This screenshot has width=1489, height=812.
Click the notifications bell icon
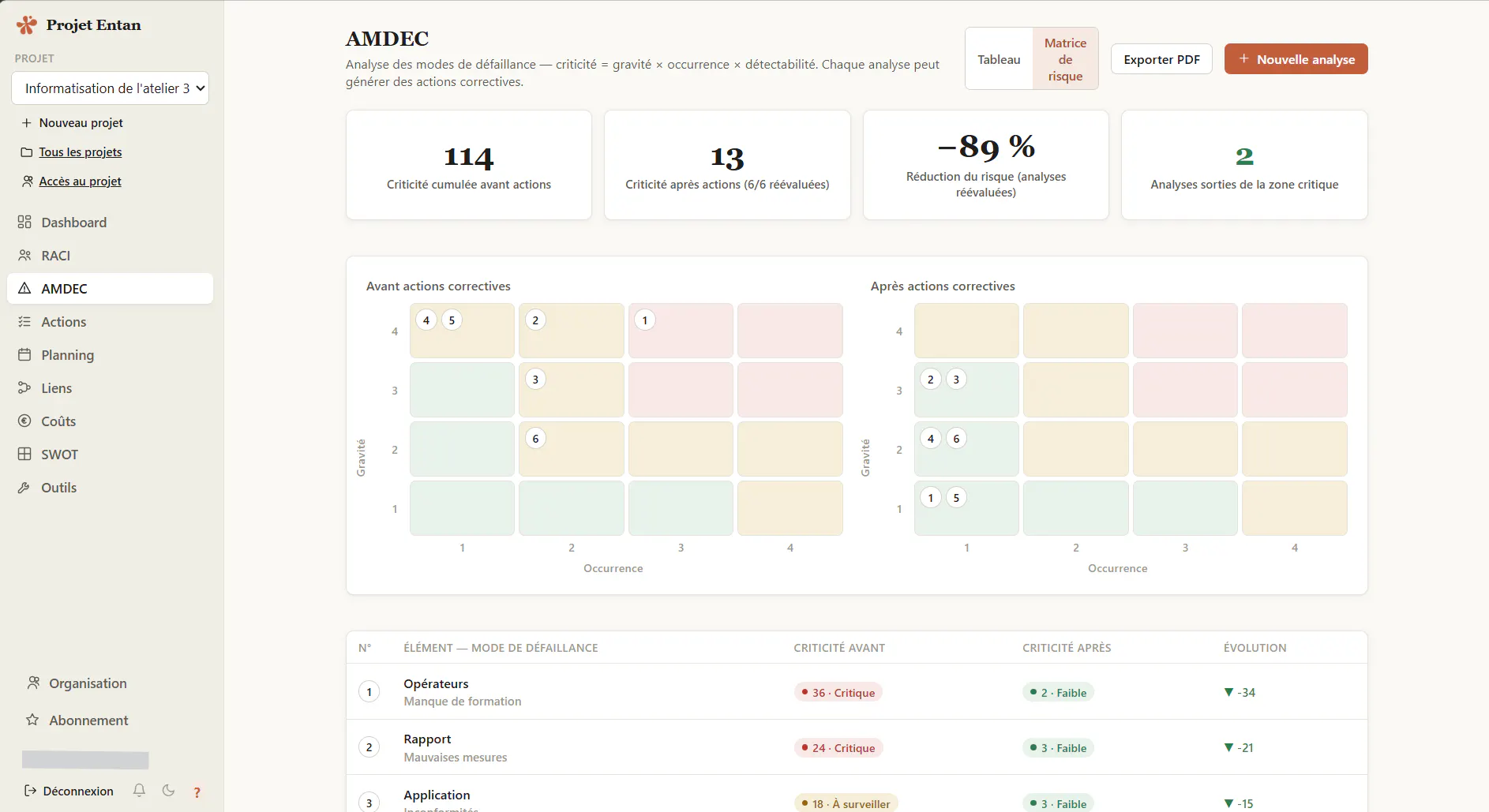point(139,791)
